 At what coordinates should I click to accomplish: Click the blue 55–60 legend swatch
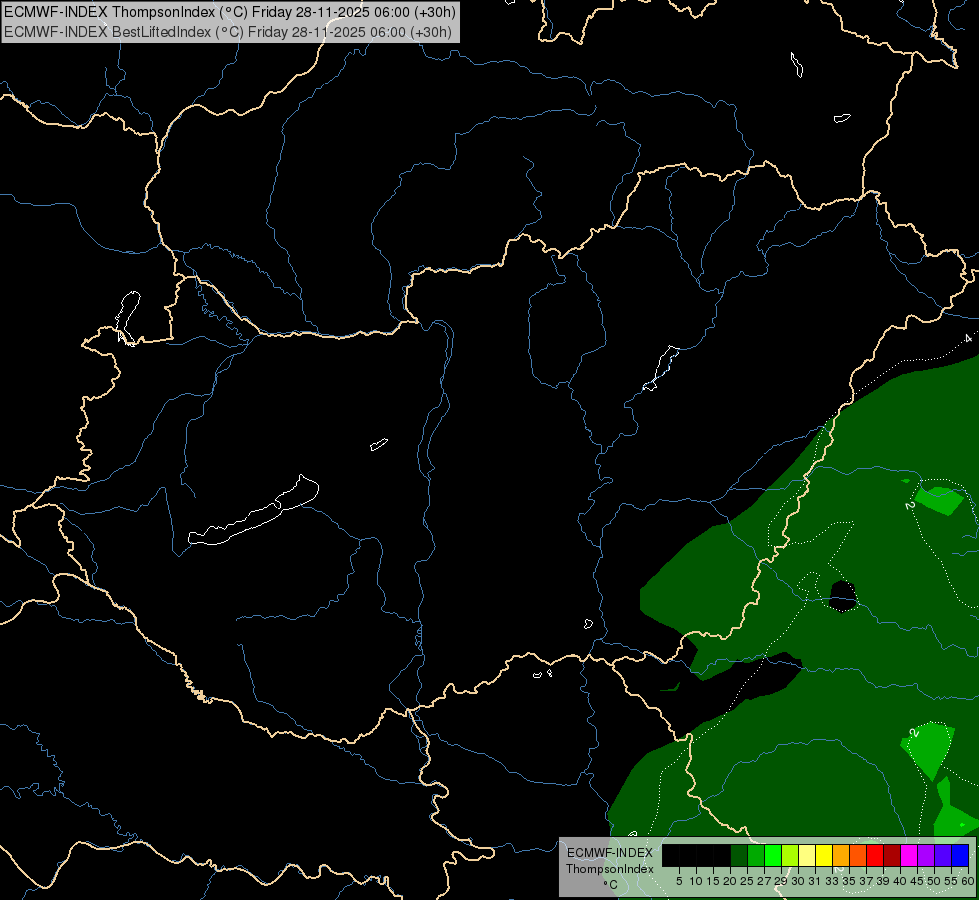960,856
